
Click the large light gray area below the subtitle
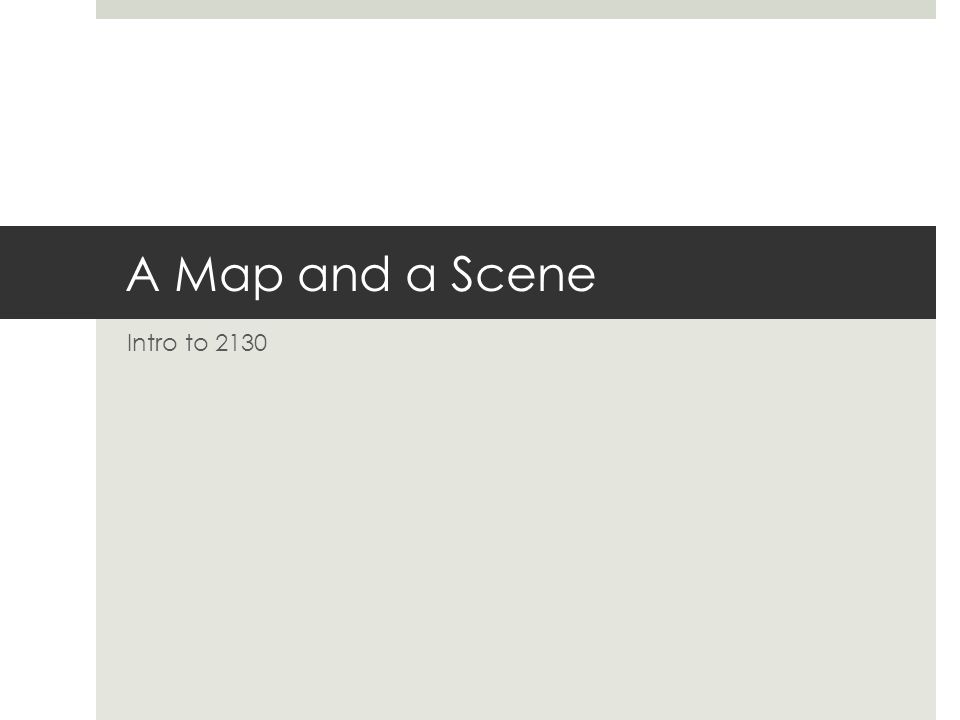516,539
